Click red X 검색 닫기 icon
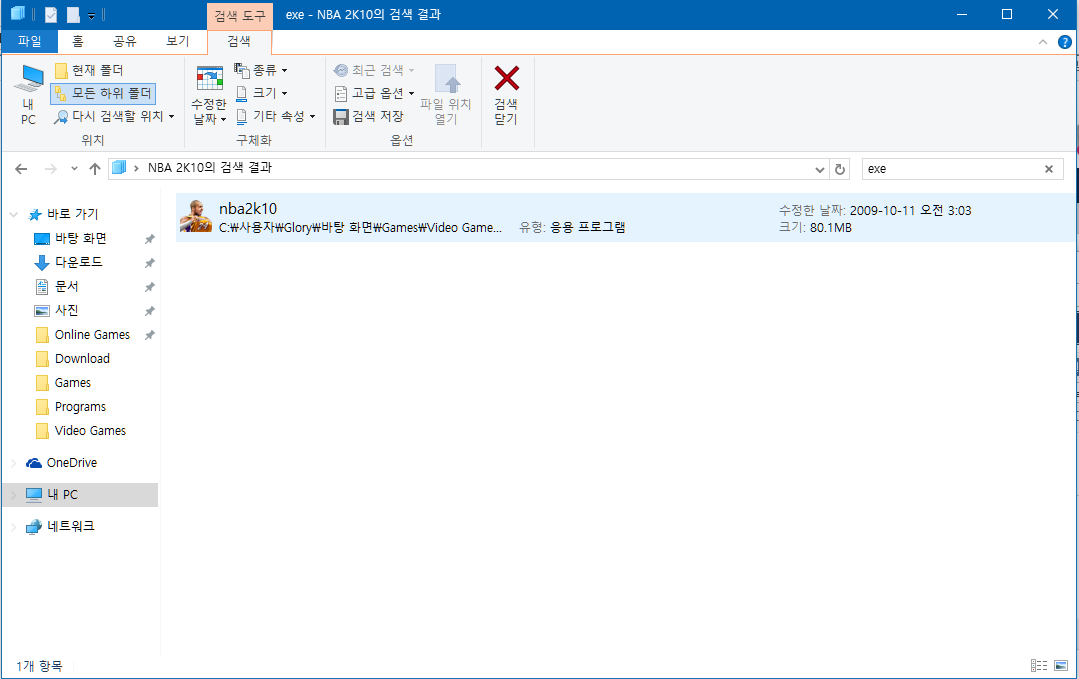1079x679 pixels. point(506,78)
